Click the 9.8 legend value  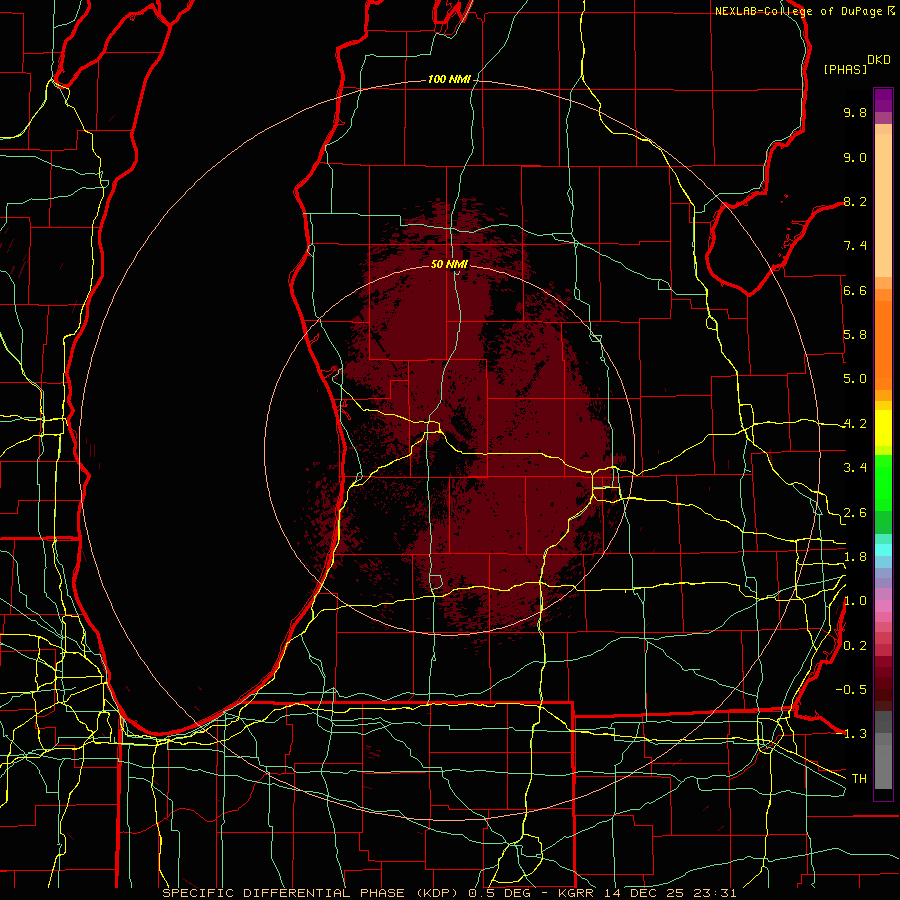855,112
